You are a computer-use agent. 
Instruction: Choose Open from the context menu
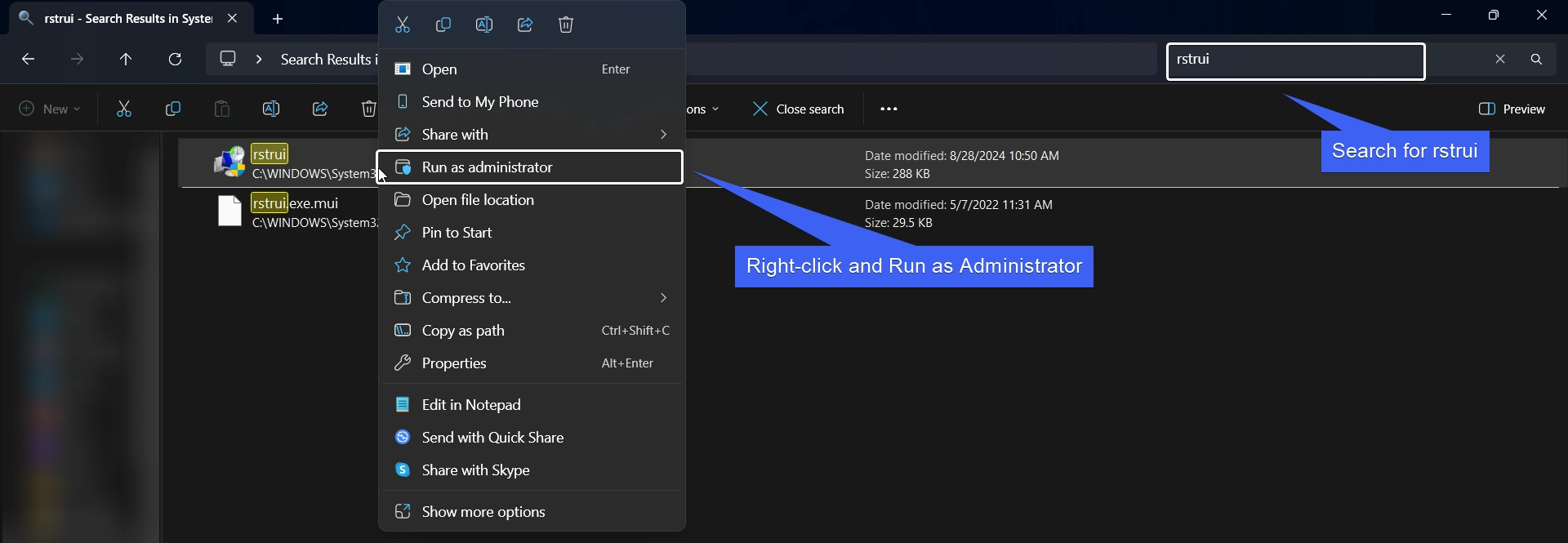click(x=531, y=69)
